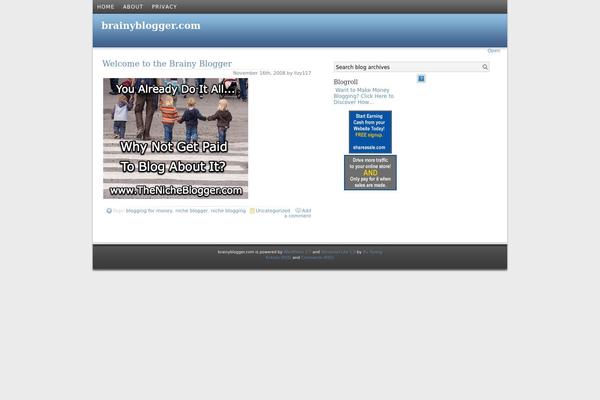Open the 'Comments (RSS)' footer link

pos(317,258)
